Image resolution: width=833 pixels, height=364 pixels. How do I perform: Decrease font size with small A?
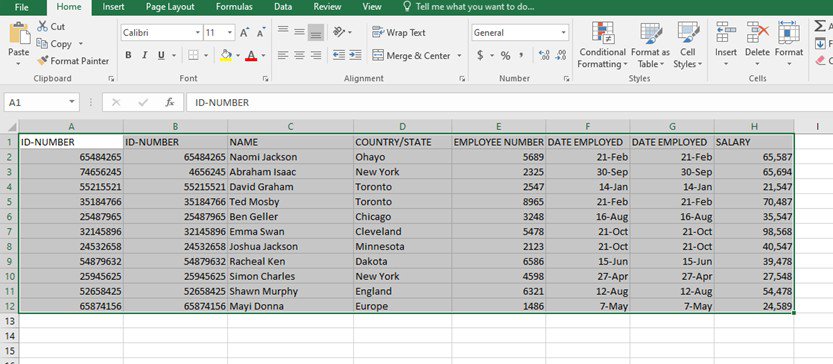point(260,33)
